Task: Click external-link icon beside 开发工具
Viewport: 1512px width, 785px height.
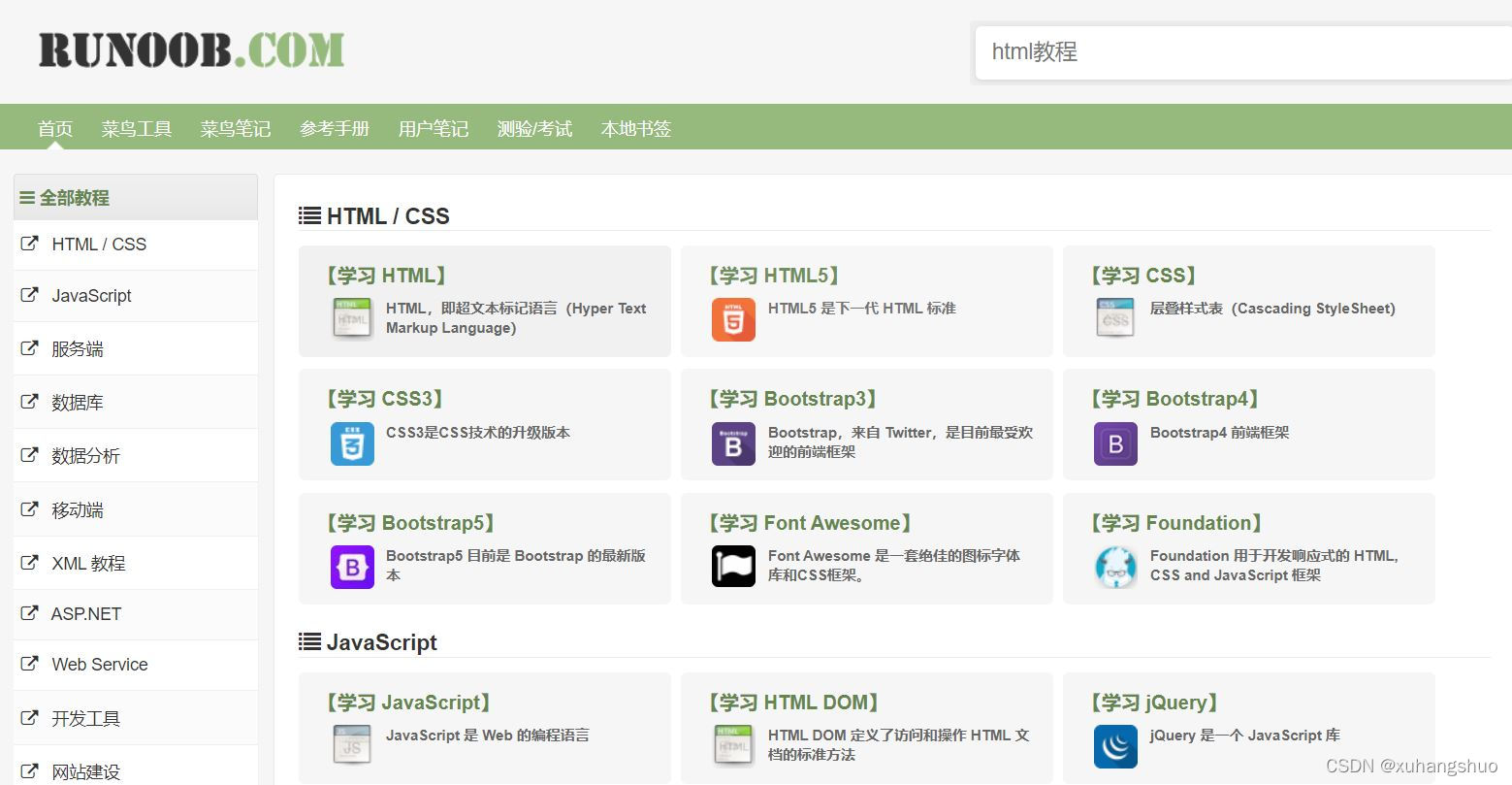Action: (30, 717)
